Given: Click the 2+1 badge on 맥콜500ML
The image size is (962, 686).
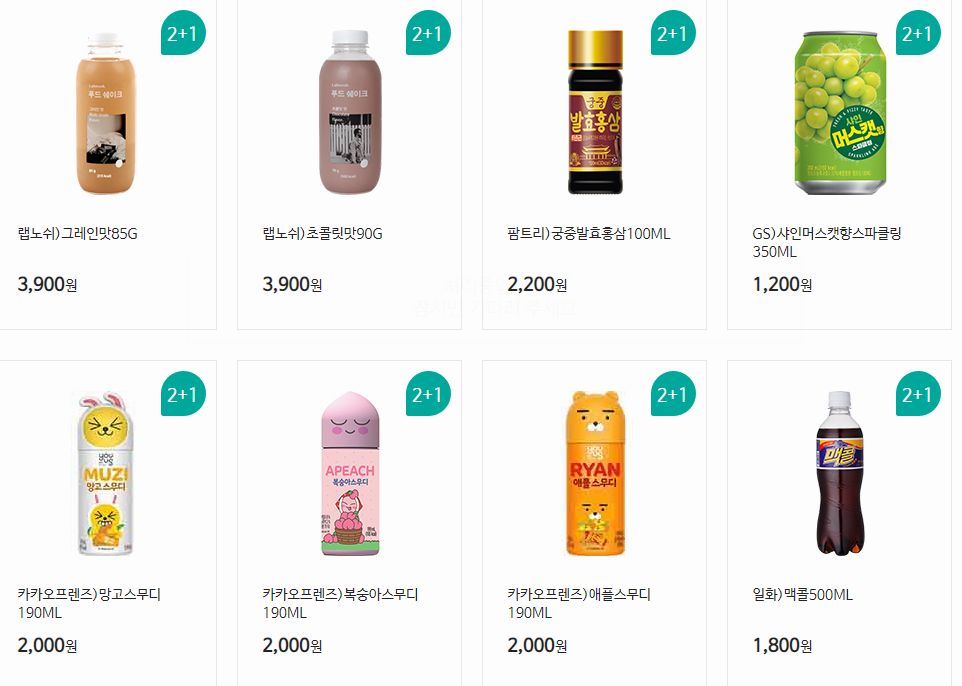Looking at the screenshot, I should [918, 393].
